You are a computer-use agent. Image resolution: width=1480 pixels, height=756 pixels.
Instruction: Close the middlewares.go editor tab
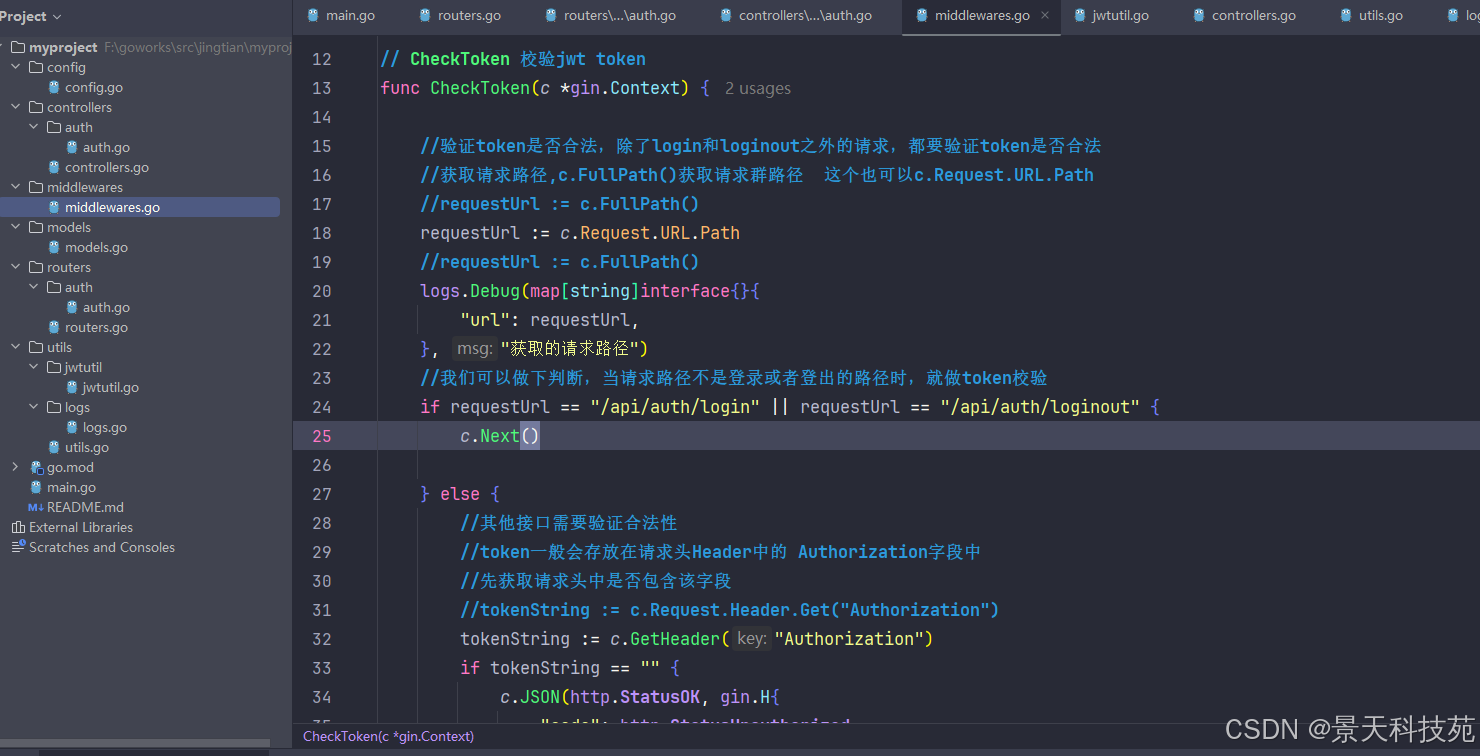(1045, 15)
